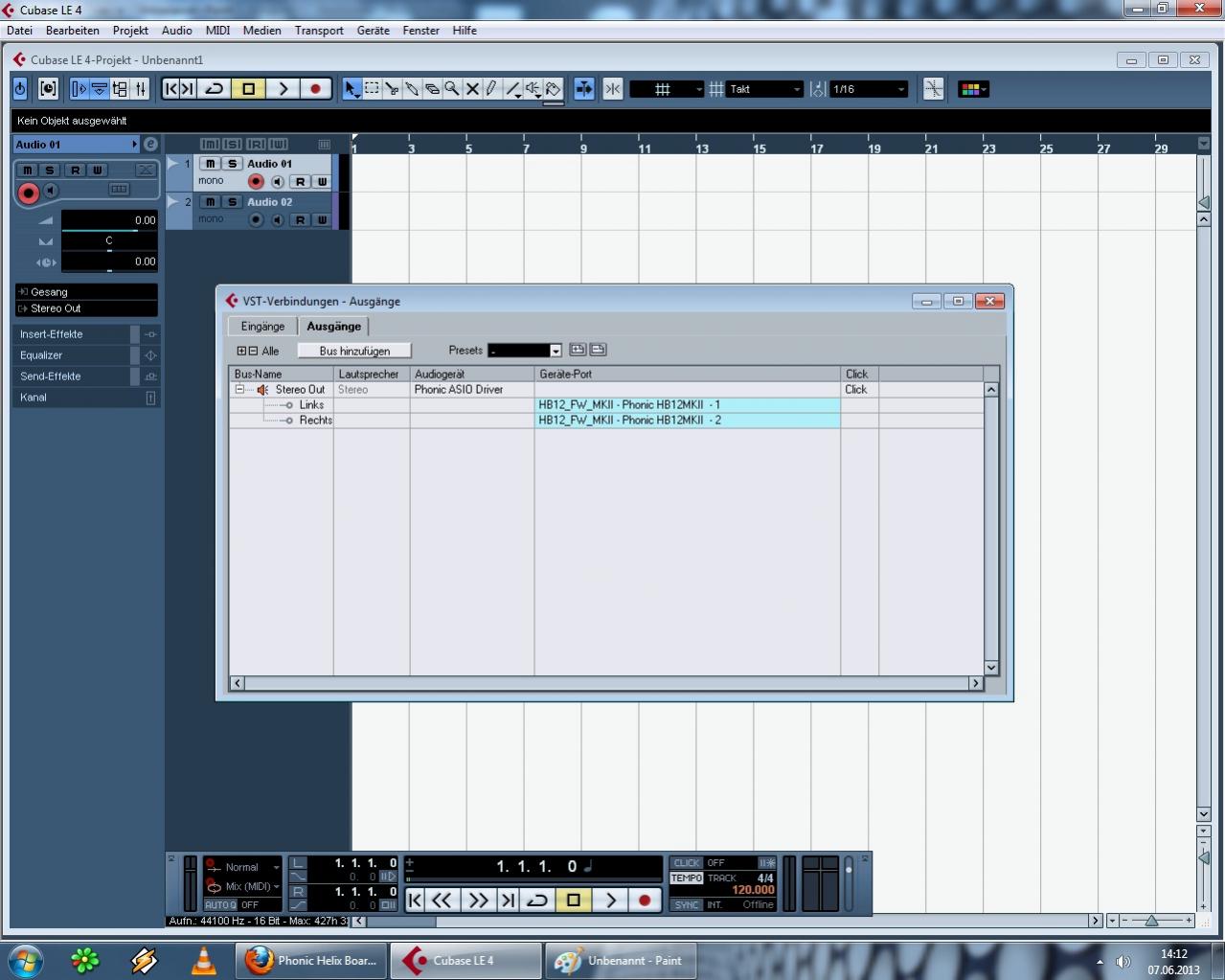This screenshot has width=1225, height=980.
Task: Mute the Audio 01 track
Action: pyautogui.click(x=211, y=164)
